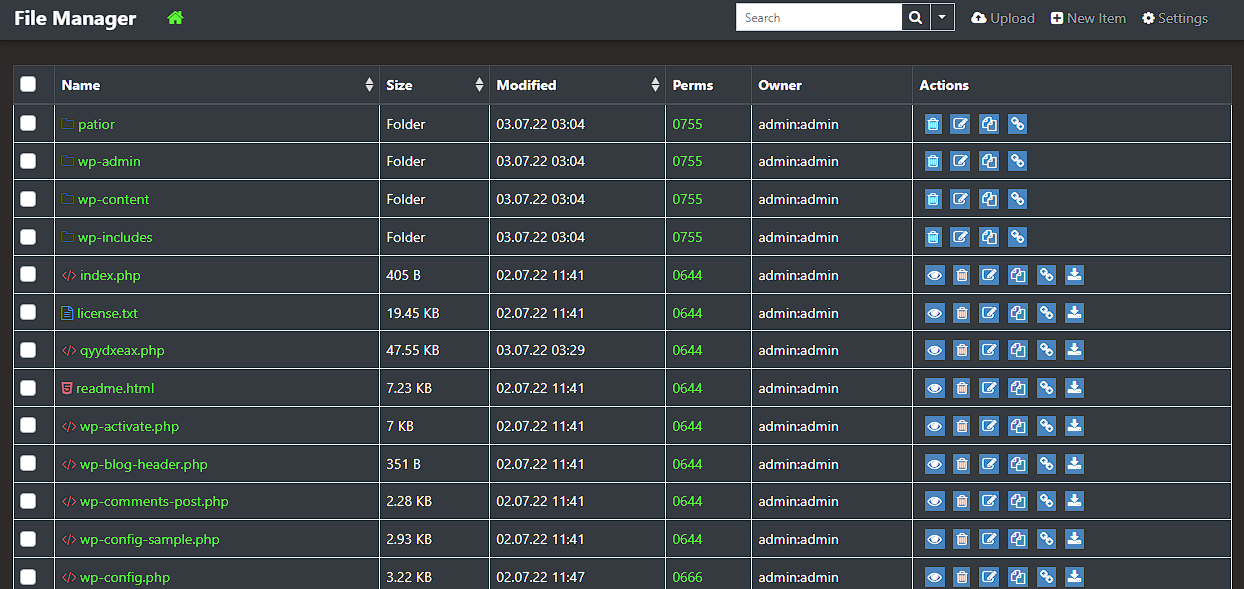Click the search magnifier button
This screenshot has width=1244, height=589.
(915, 18)
